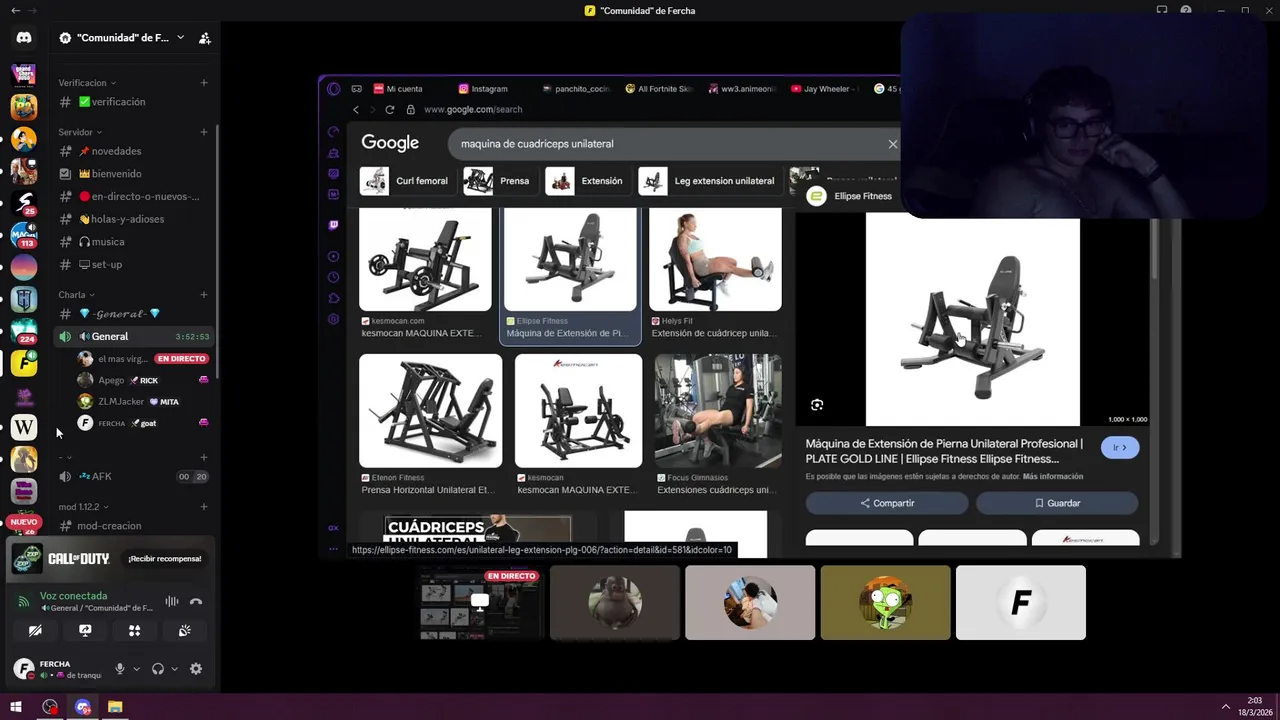Screen dimensions: 1280x720
Task: Open Discord home direct messages icon
Action: click(x=24, y=38)
